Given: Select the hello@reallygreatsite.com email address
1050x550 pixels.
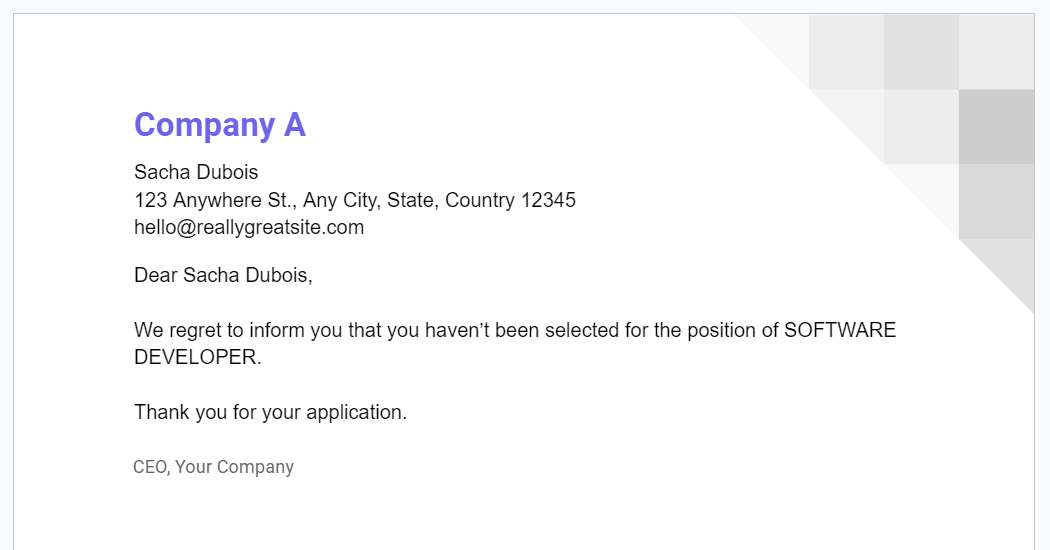Looking at the screenshot, I should click(x=249, y=228).
